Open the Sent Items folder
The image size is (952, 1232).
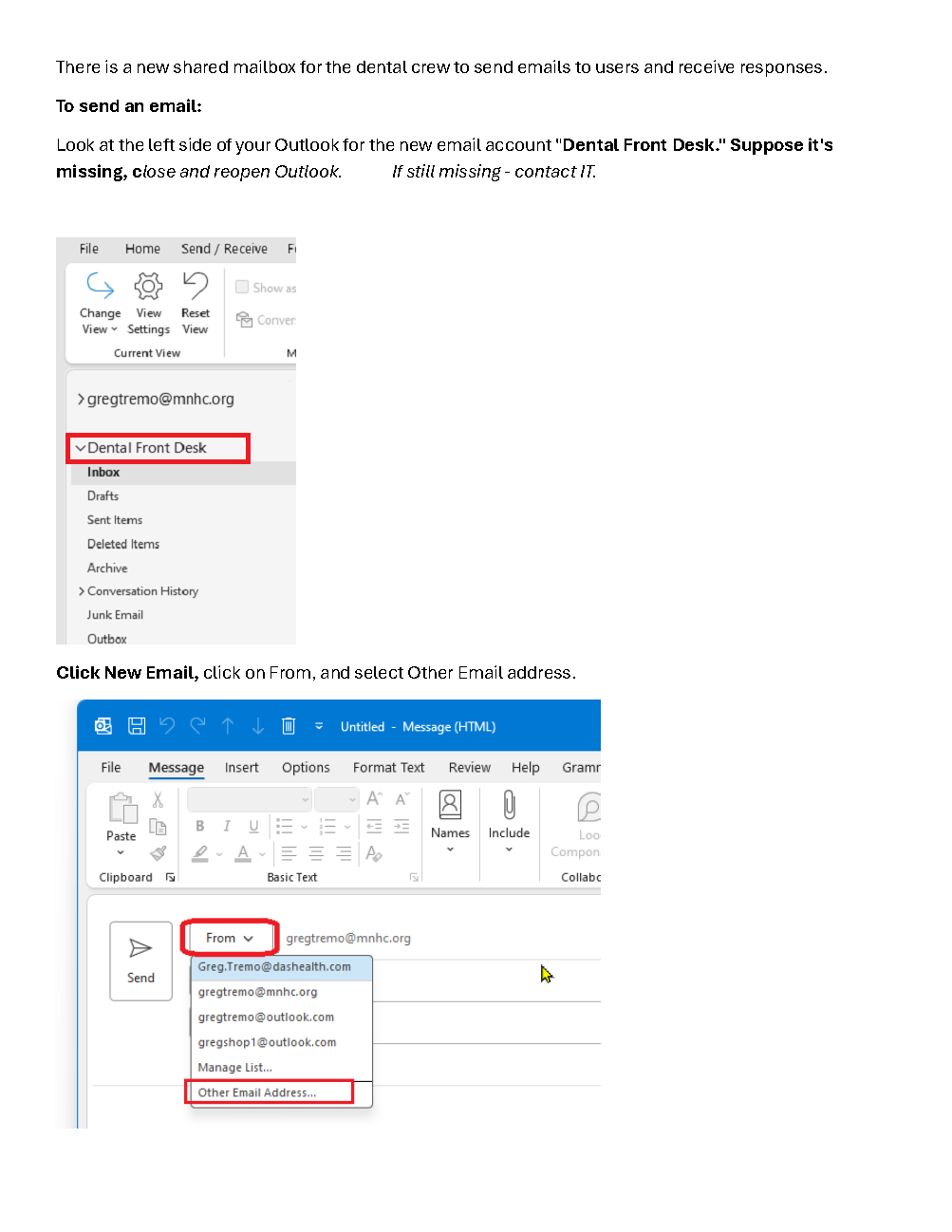coord(115,520)
